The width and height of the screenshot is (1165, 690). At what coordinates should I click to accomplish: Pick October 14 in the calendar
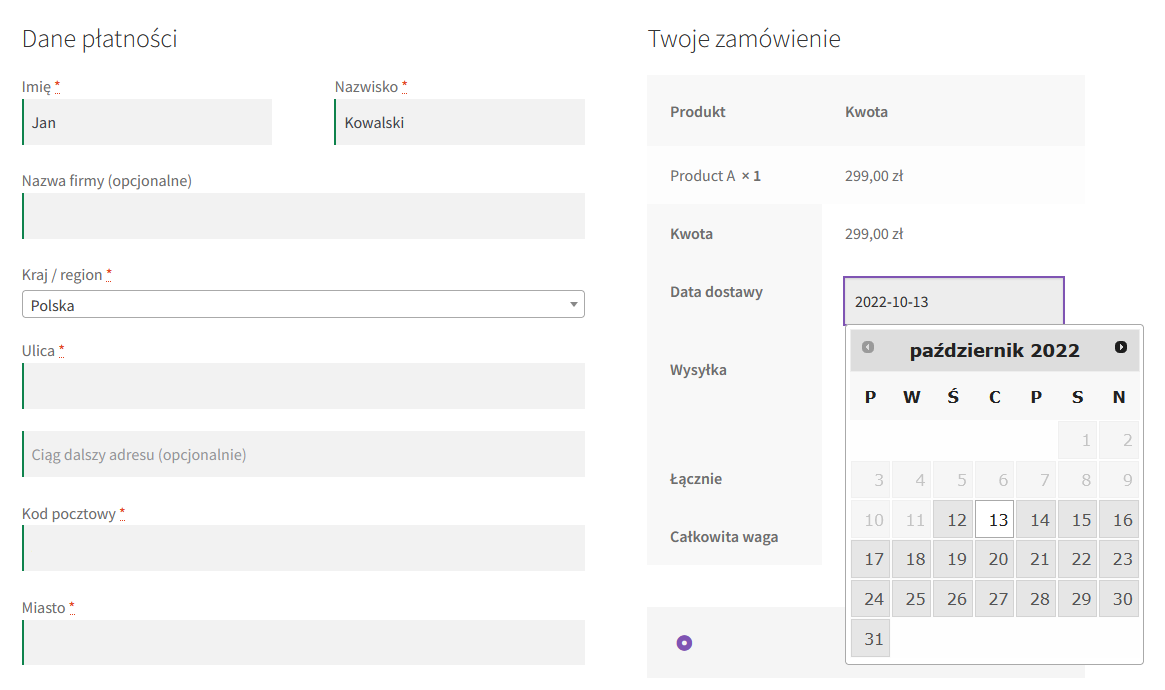click(1040, 520)
